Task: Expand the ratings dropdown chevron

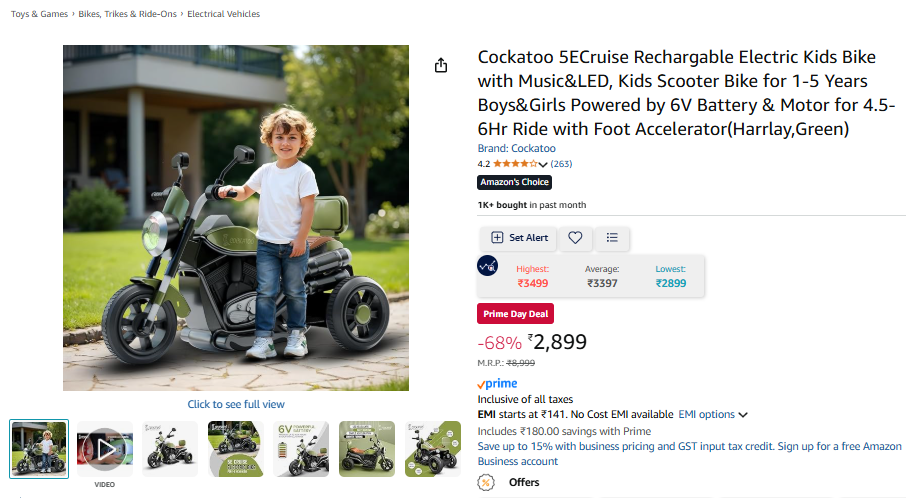Action: pos(543,164)
